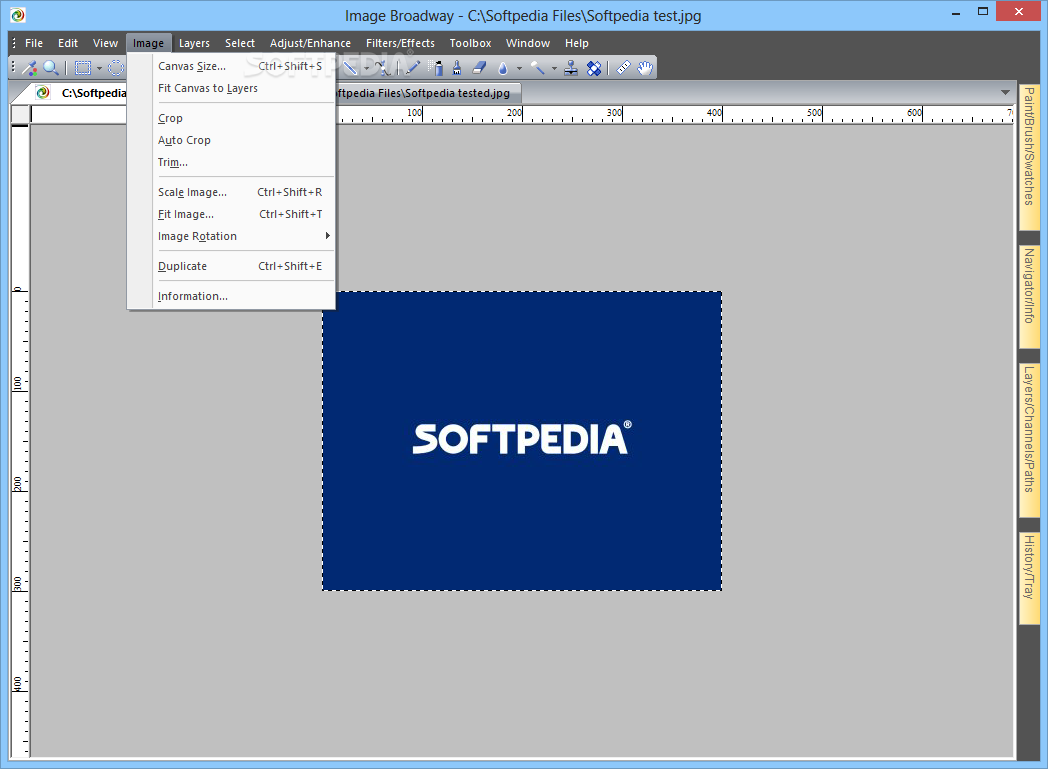Screen dimensions: 1048x769
Task: Open the dodge tool dropdown arrow
Action: pos(554,68)
